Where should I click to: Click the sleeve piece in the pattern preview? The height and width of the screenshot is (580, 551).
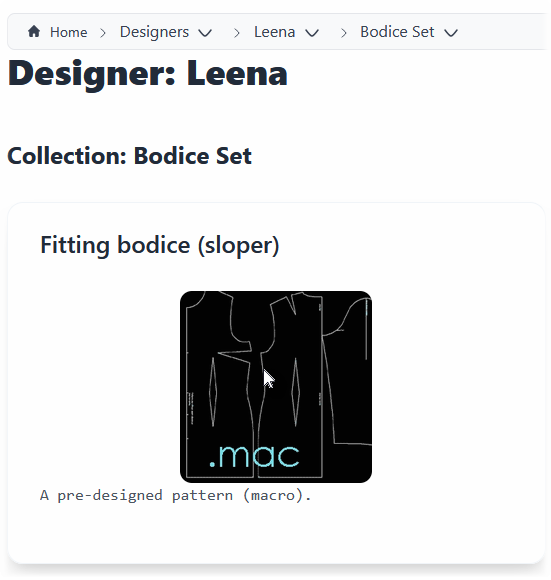347,370
